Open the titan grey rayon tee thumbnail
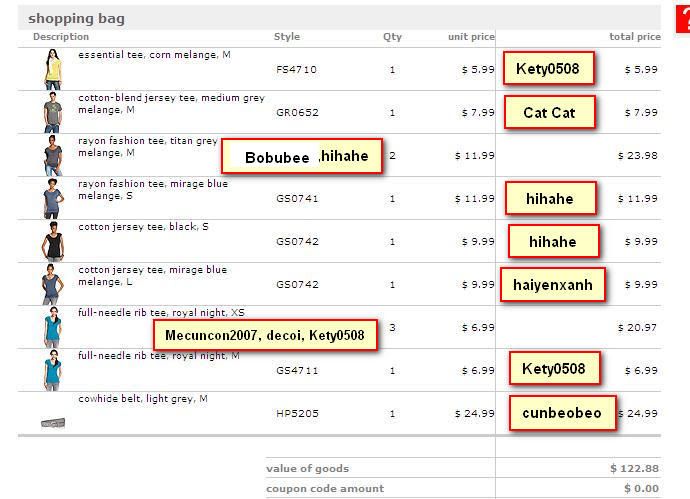This screenshot has height=499, width=690. click(52, 156)
